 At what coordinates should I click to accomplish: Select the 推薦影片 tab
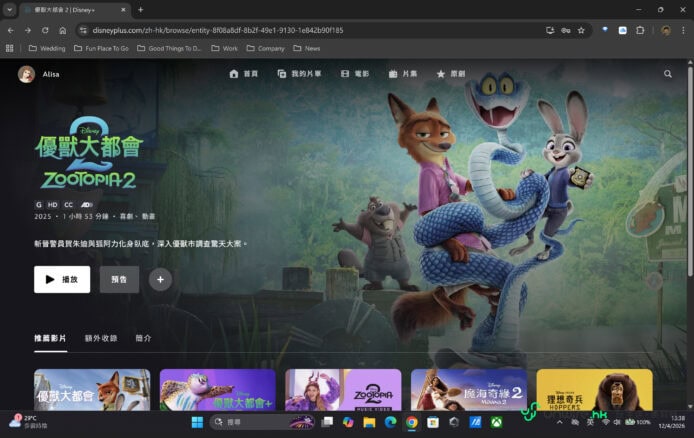(50, 338)
